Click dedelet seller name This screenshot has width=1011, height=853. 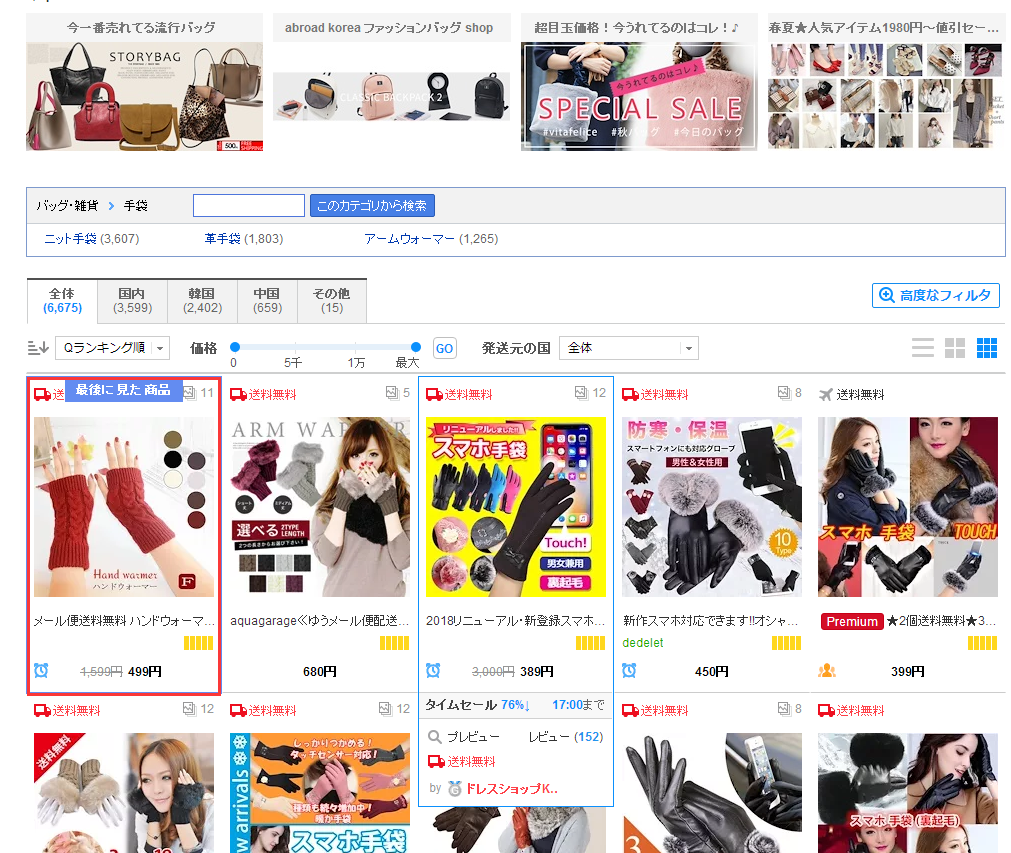[643, 643]
